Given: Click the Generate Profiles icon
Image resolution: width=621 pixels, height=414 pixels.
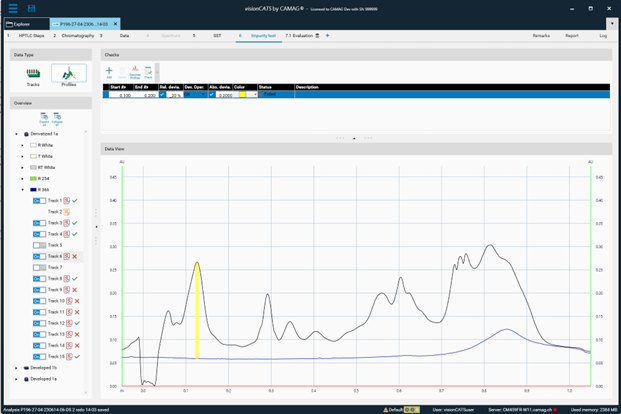Looking at the screenshot, I should click(135, 72).
